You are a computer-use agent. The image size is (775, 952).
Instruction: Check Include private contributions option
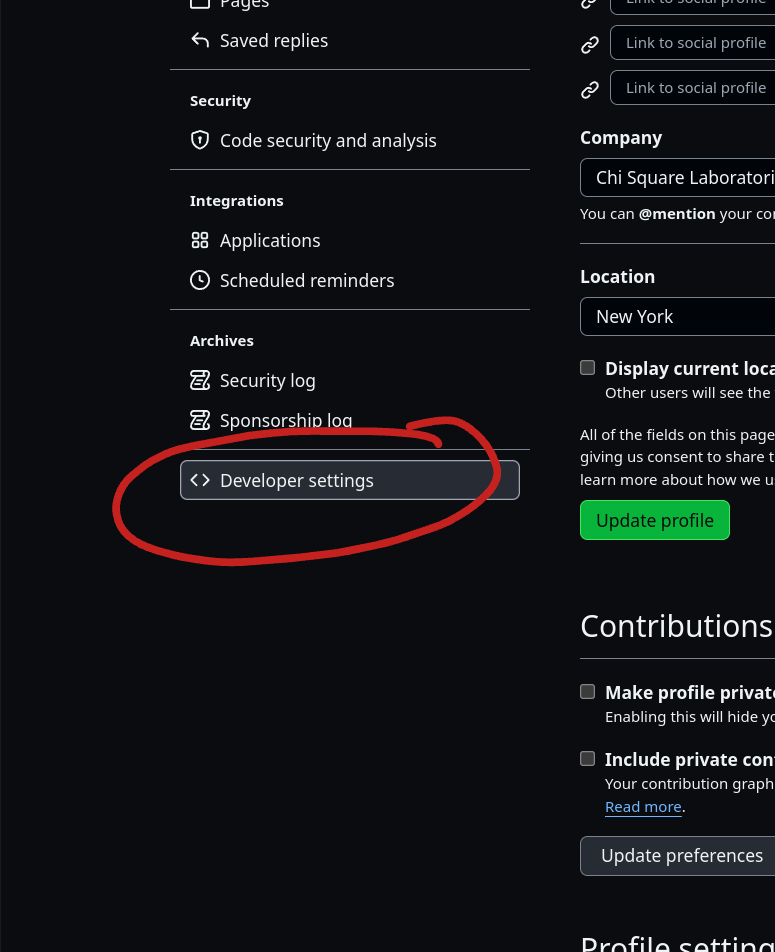588,759
